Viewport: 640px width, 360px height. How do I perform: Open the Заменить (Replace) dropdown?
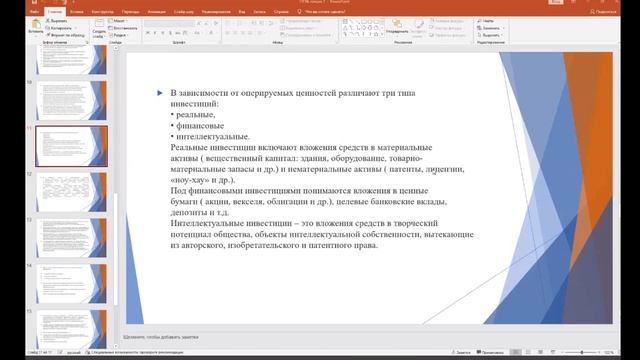[491, 28]
